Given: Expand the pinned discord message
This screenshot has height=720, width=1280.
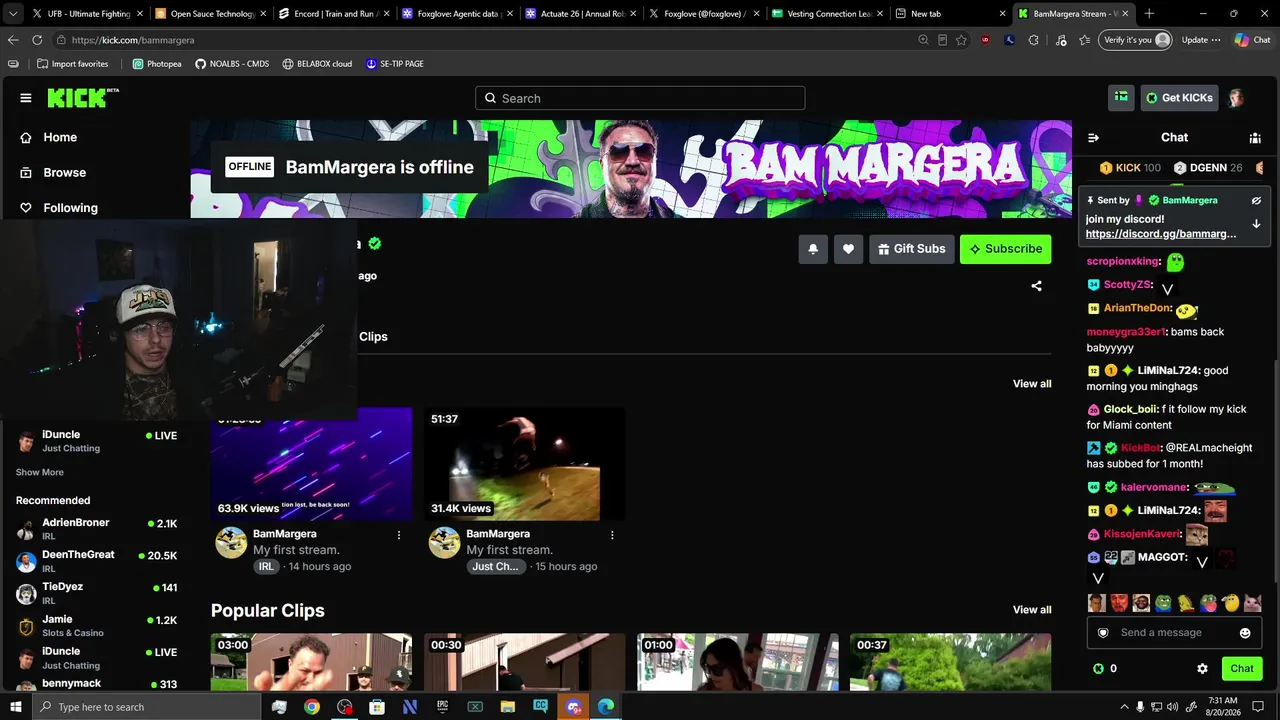Looking at the screenshot, I should pos(1256,224).
